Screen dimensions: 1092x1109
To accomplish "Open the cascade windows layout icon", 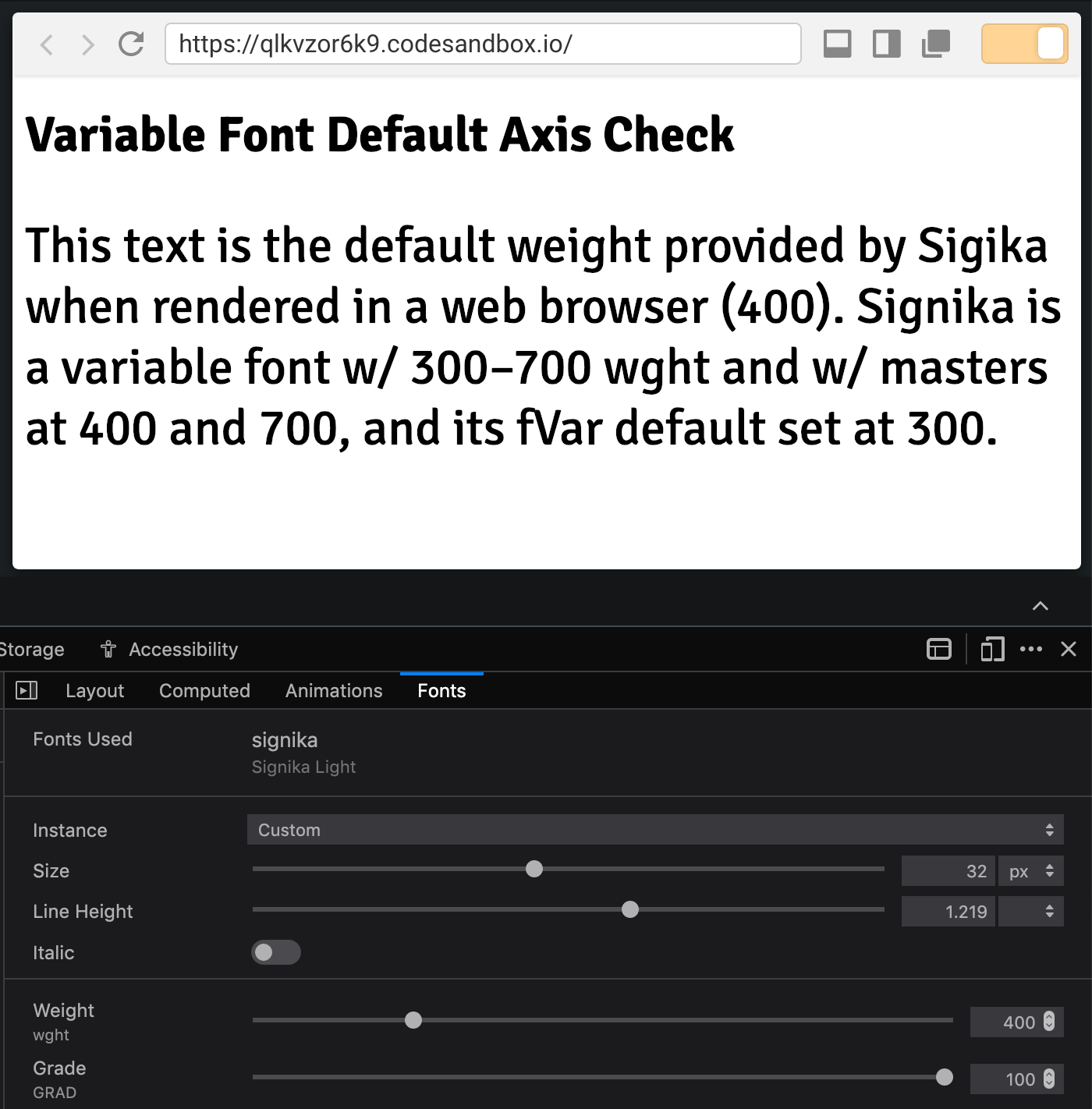I will click(x=936, y=44).
